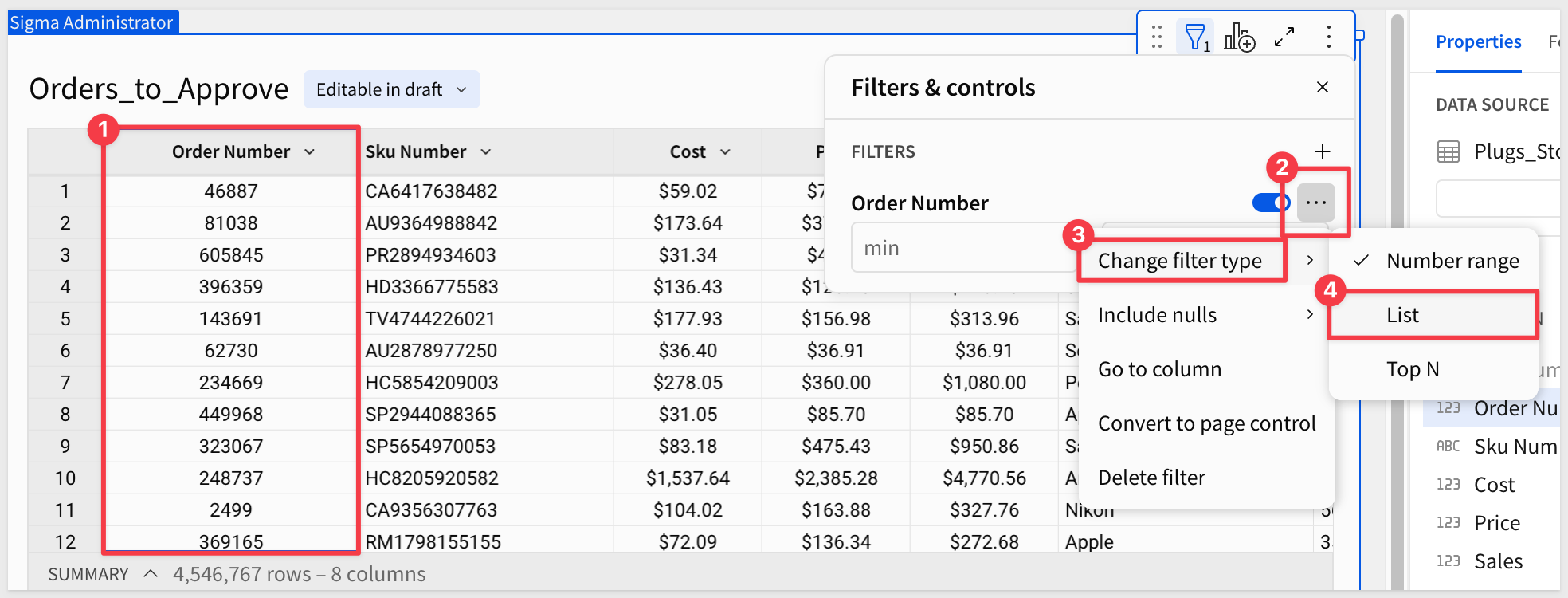Open the Editable in draft dropdown
Viewport: 1568px width, 598px height.
(391, 89)
